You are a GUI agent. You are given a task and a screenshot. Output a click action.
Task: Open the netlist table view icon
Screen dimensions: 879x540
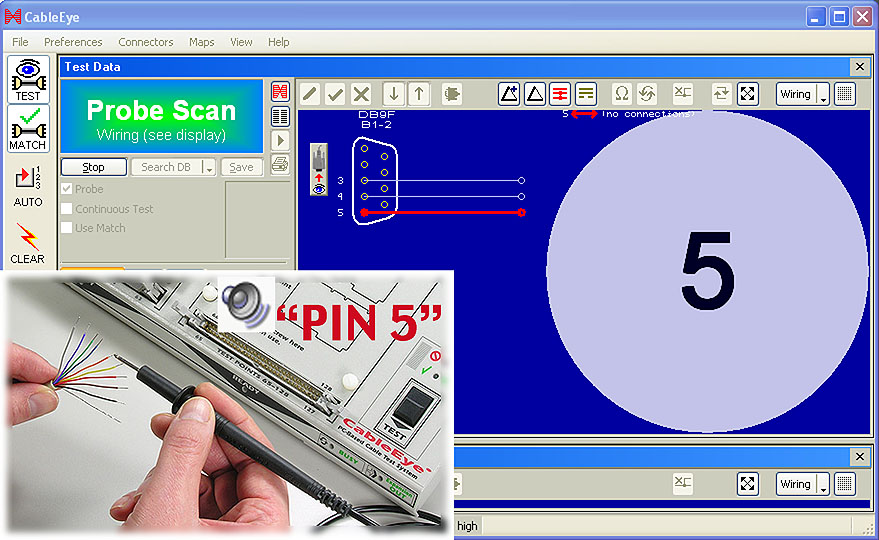[280, 117]
